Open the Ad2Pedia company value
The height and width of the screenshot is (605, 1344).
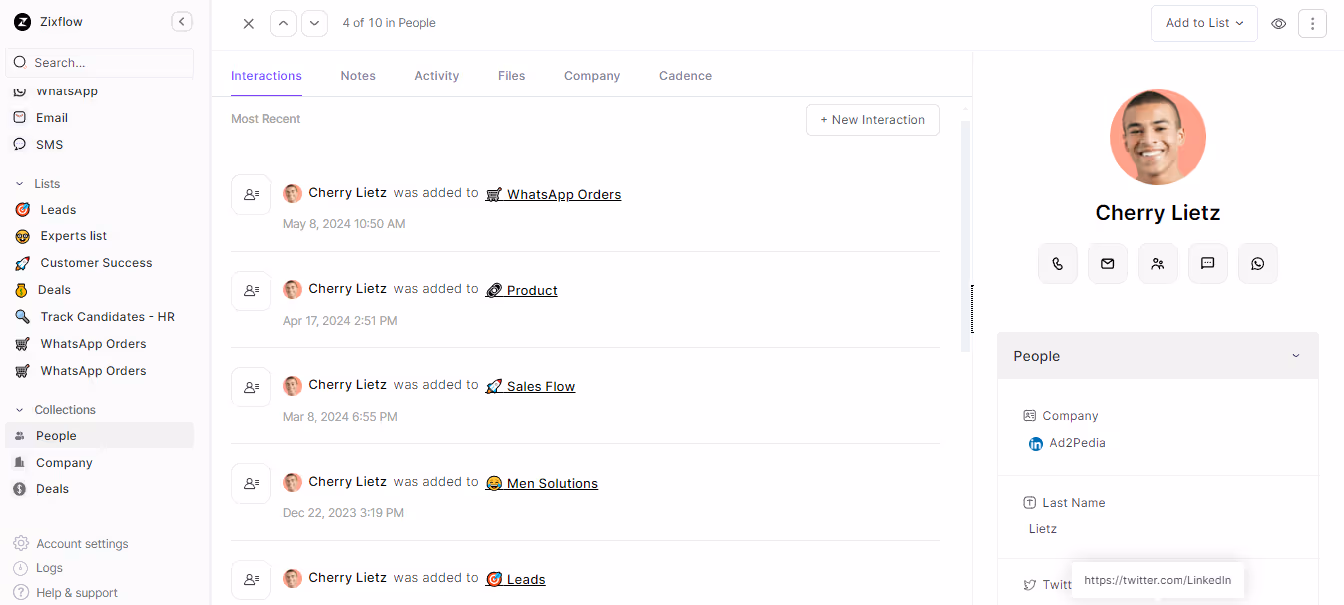pyautogui.click(x=1077, y=443)
